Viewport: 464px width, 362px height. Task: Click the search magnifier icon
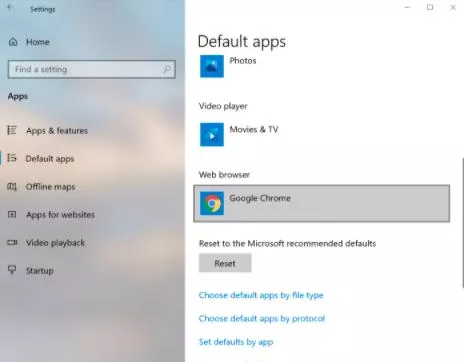[x=167, y=69]
